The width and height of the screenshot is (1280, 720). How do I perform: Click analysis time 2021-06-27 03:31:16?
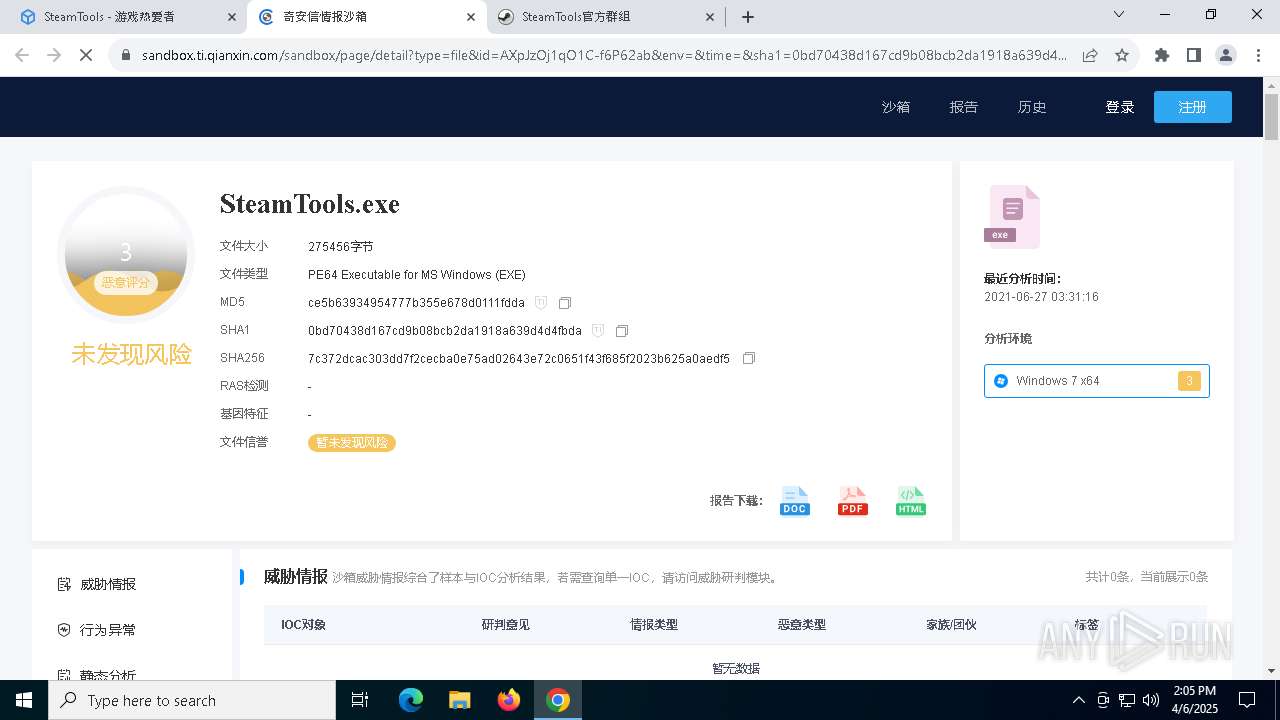(x=1041, y=297)
